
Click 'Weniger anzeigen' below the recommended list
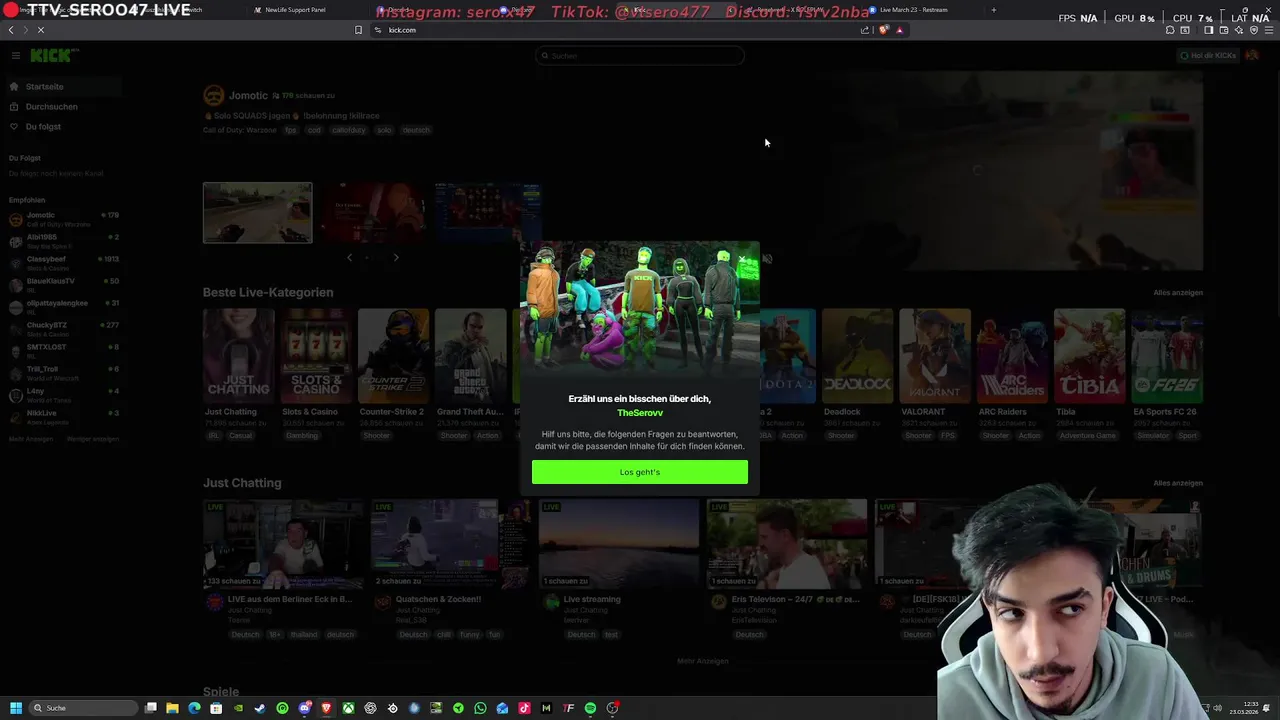click(93, 439)
